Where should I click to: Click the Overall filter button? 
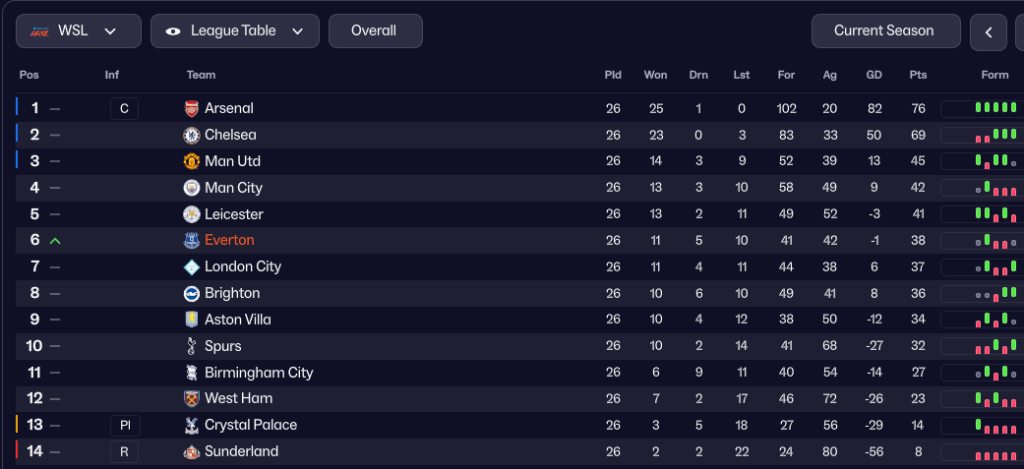click(375, 31)
